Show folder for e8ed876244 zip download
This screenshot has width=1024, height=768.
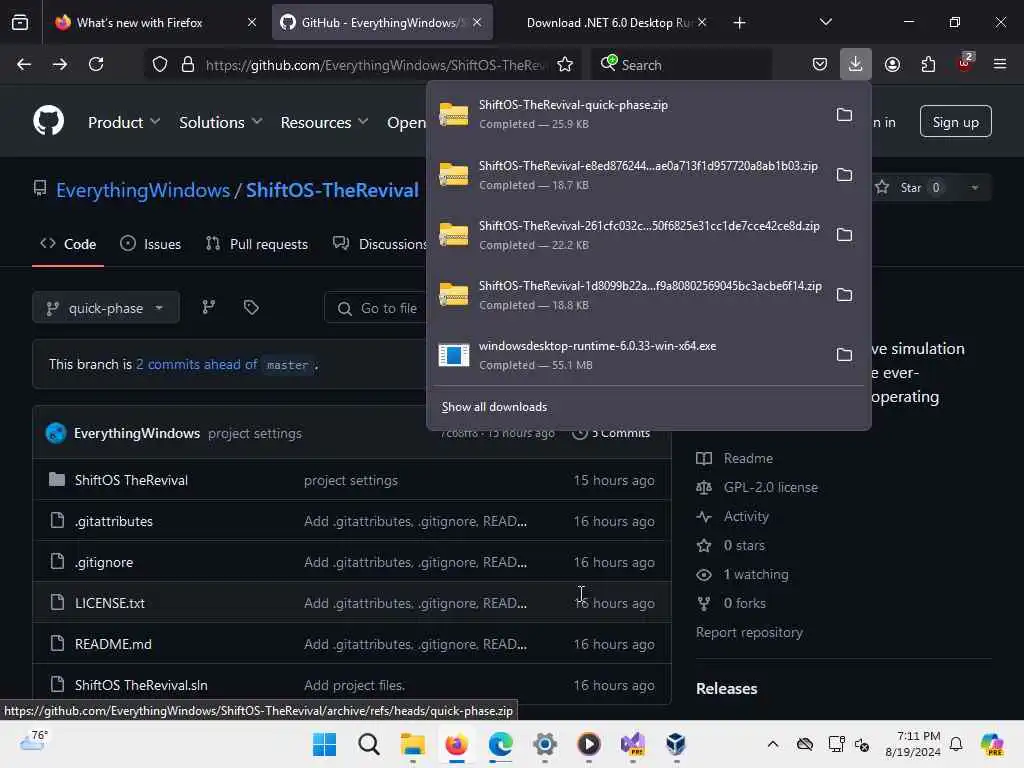tap(844, 174)
